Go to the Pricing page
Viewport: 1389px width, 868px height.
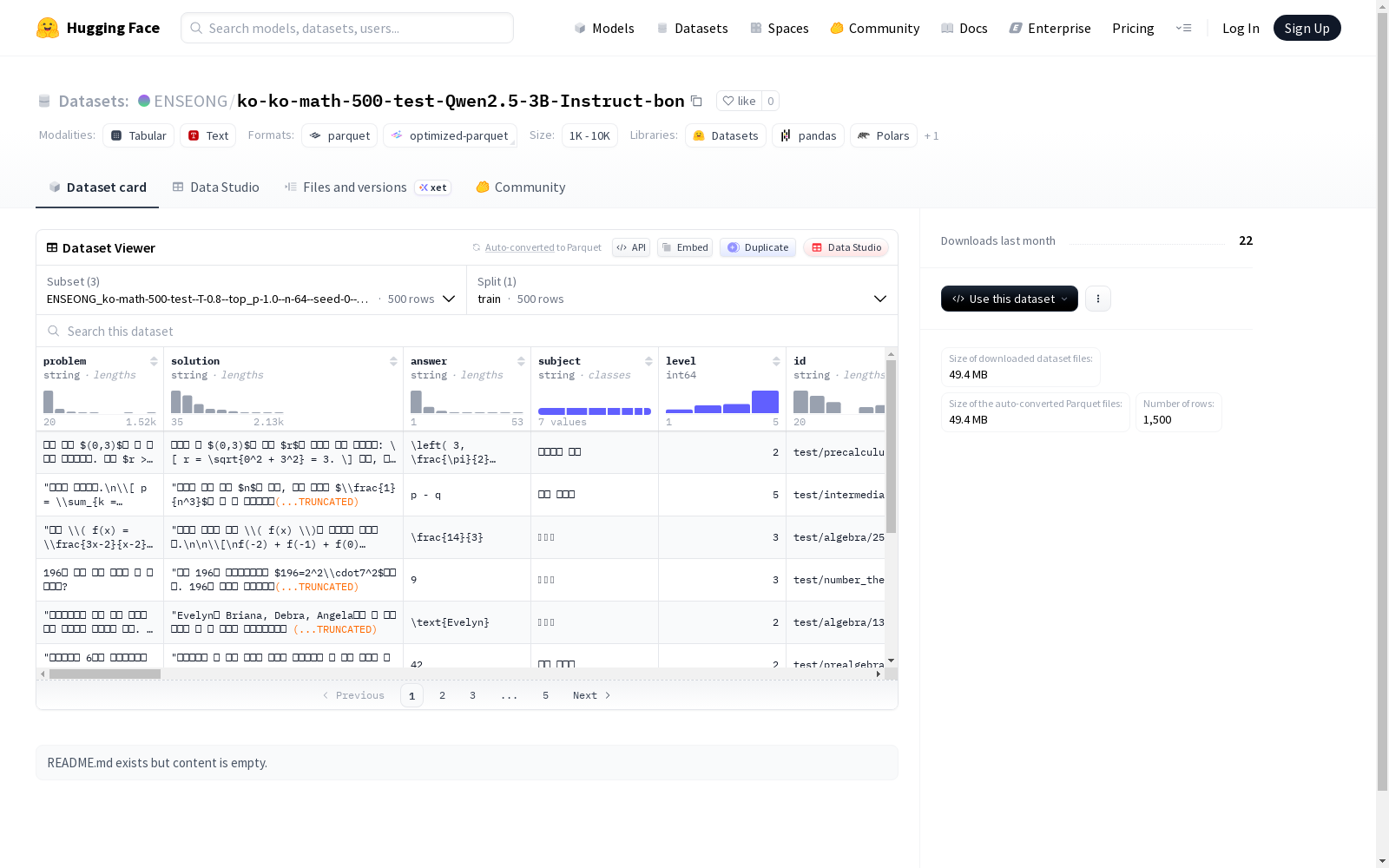tap(1133, 28)
